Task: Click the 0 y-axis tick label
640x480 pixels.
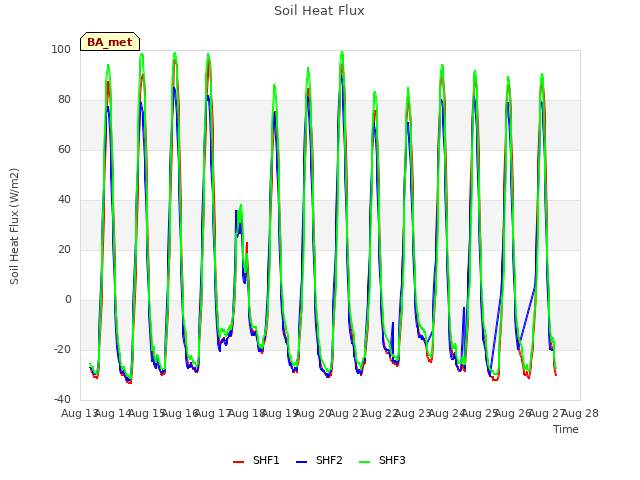Action: (x=68, y=300)
